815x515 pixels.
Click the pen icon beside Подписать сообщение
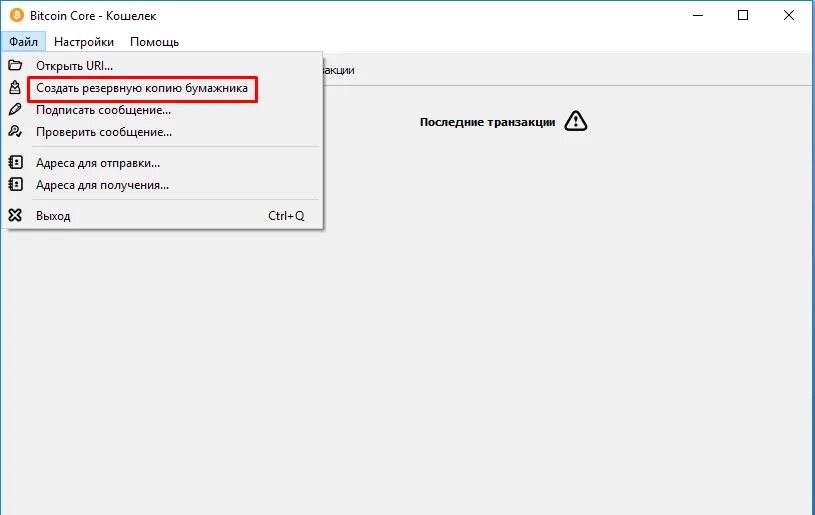(15, 109)
